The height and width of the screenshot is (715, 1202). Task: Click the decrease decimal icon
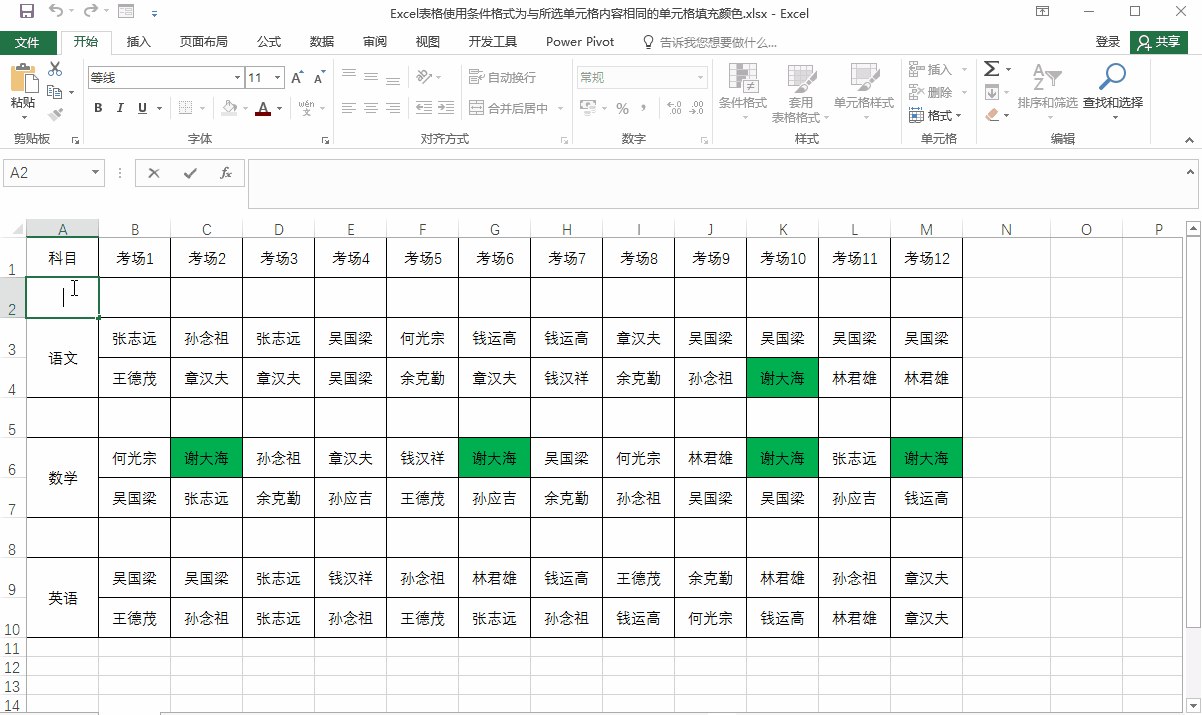coord(696,108)
